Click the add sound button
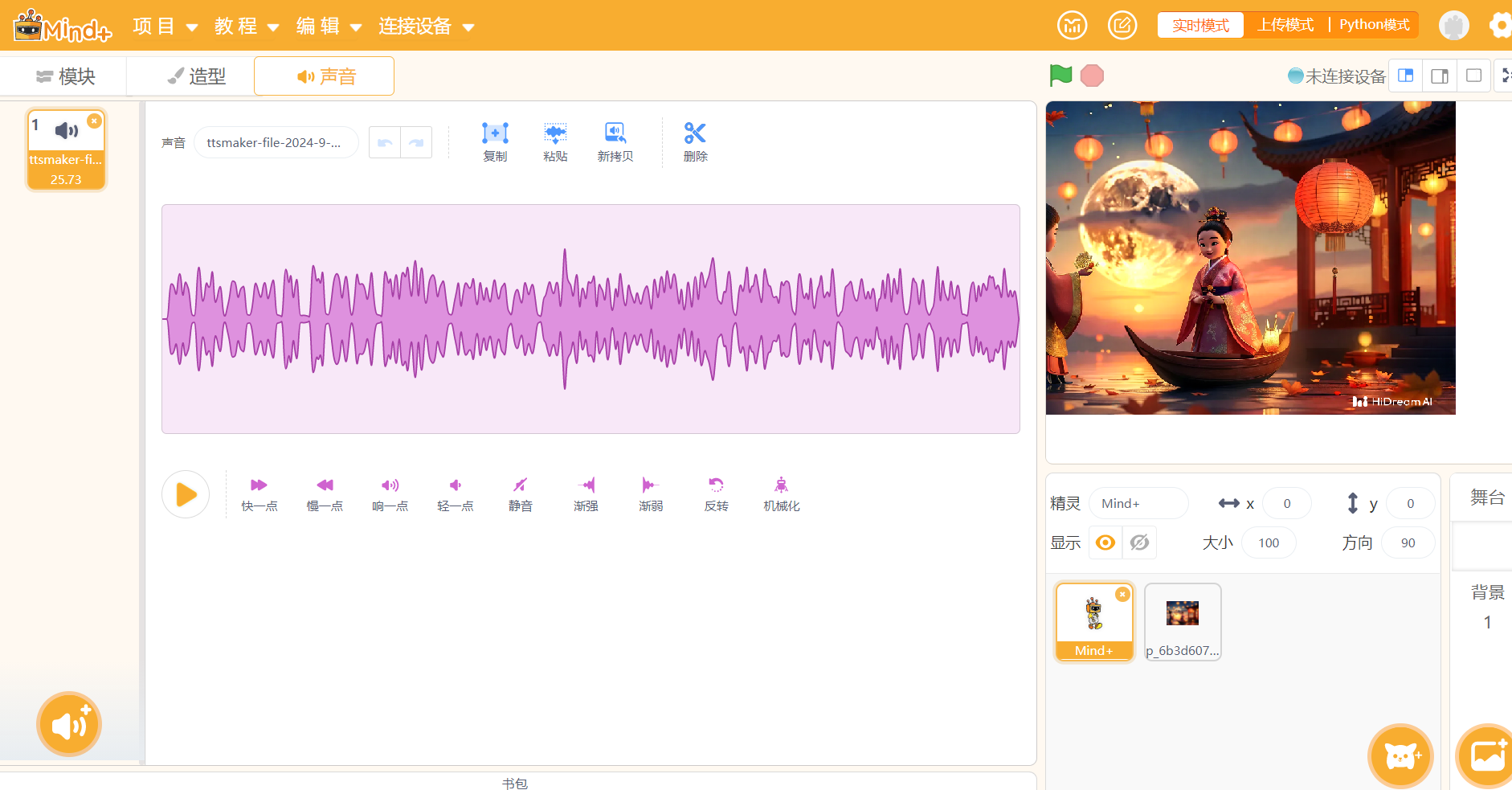Viewport: 1512px width, 790px height. pyautogui.click(x=69, y=724)
